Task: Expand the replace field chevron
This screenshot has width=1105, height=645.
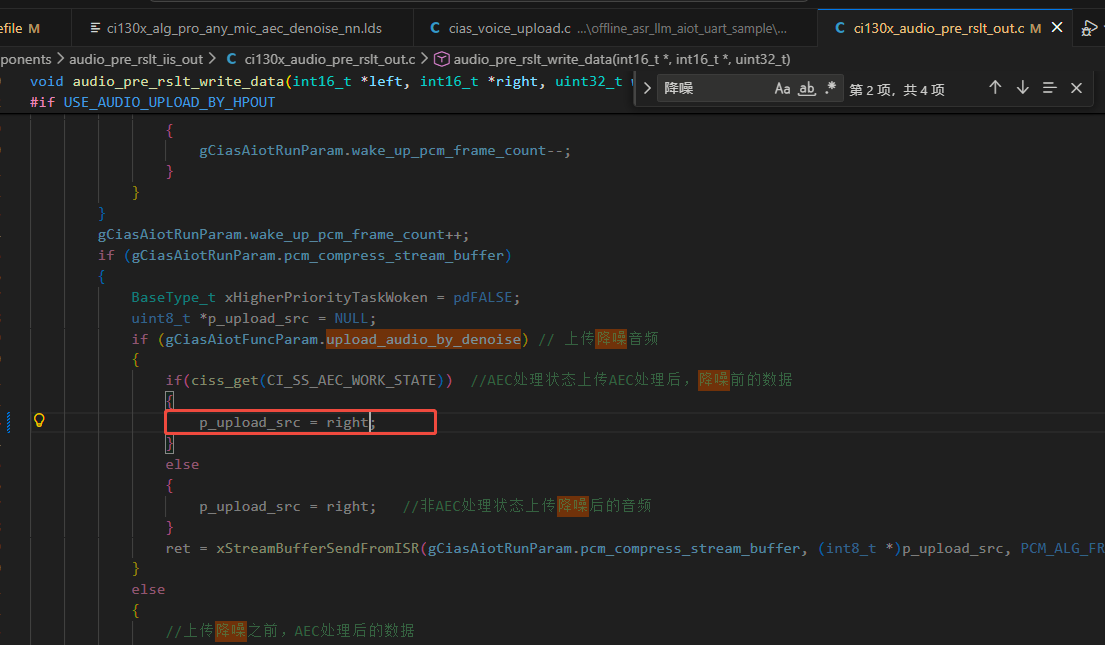Action: tap(647, 89)
